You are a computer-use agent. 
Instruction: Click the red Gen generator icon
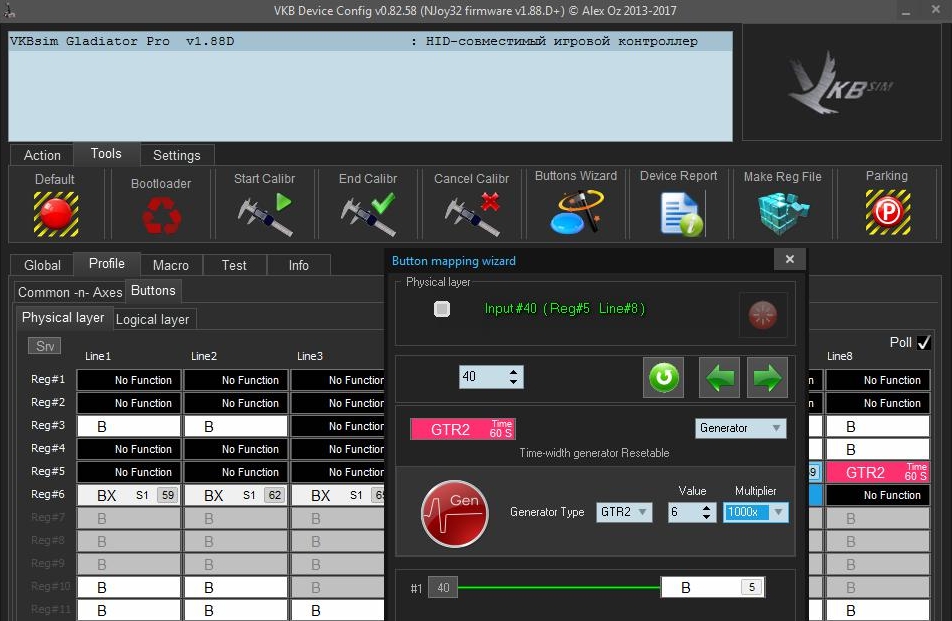click(455, 514)
